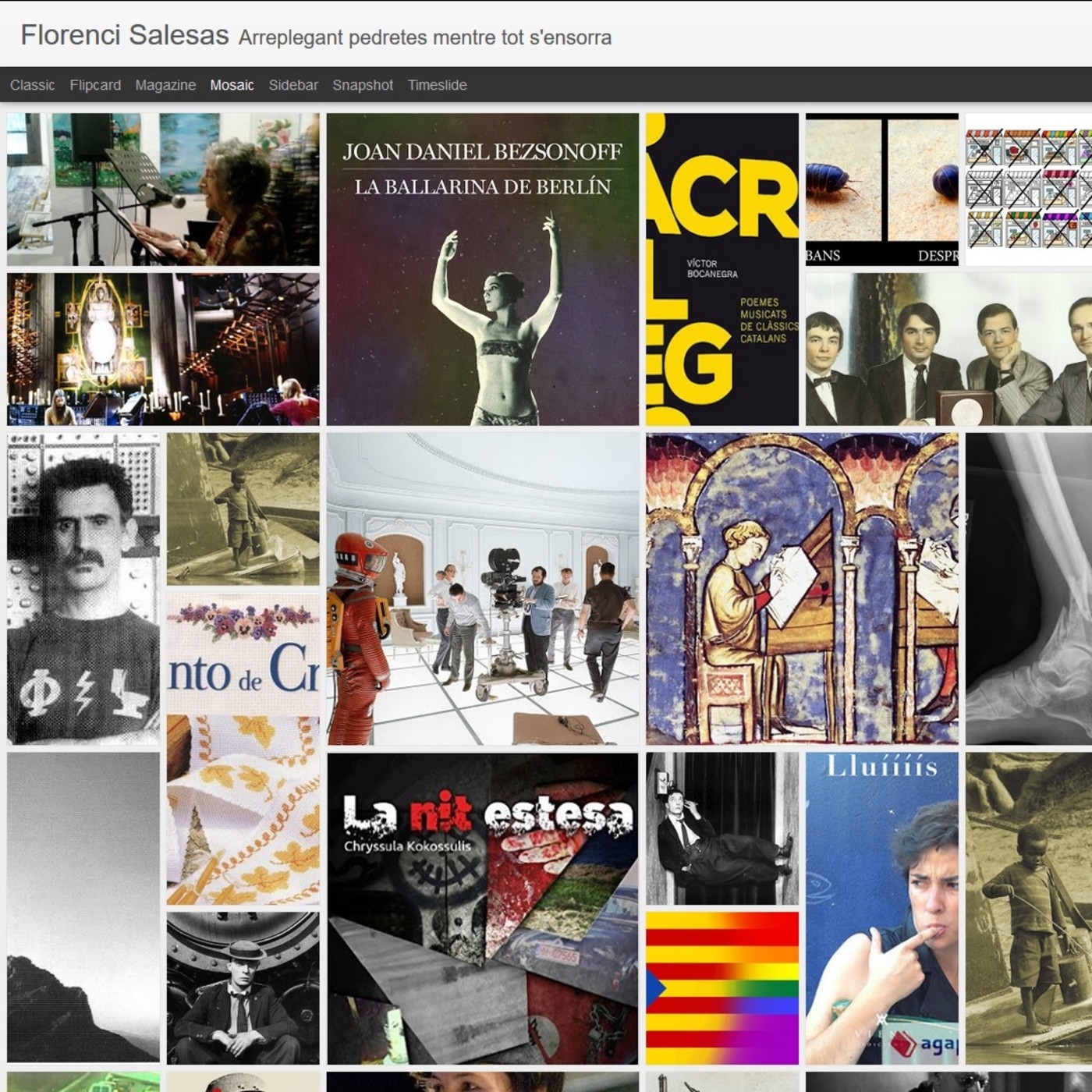
Task: Open the woman at microphone photo post
Action: [163, 190]
